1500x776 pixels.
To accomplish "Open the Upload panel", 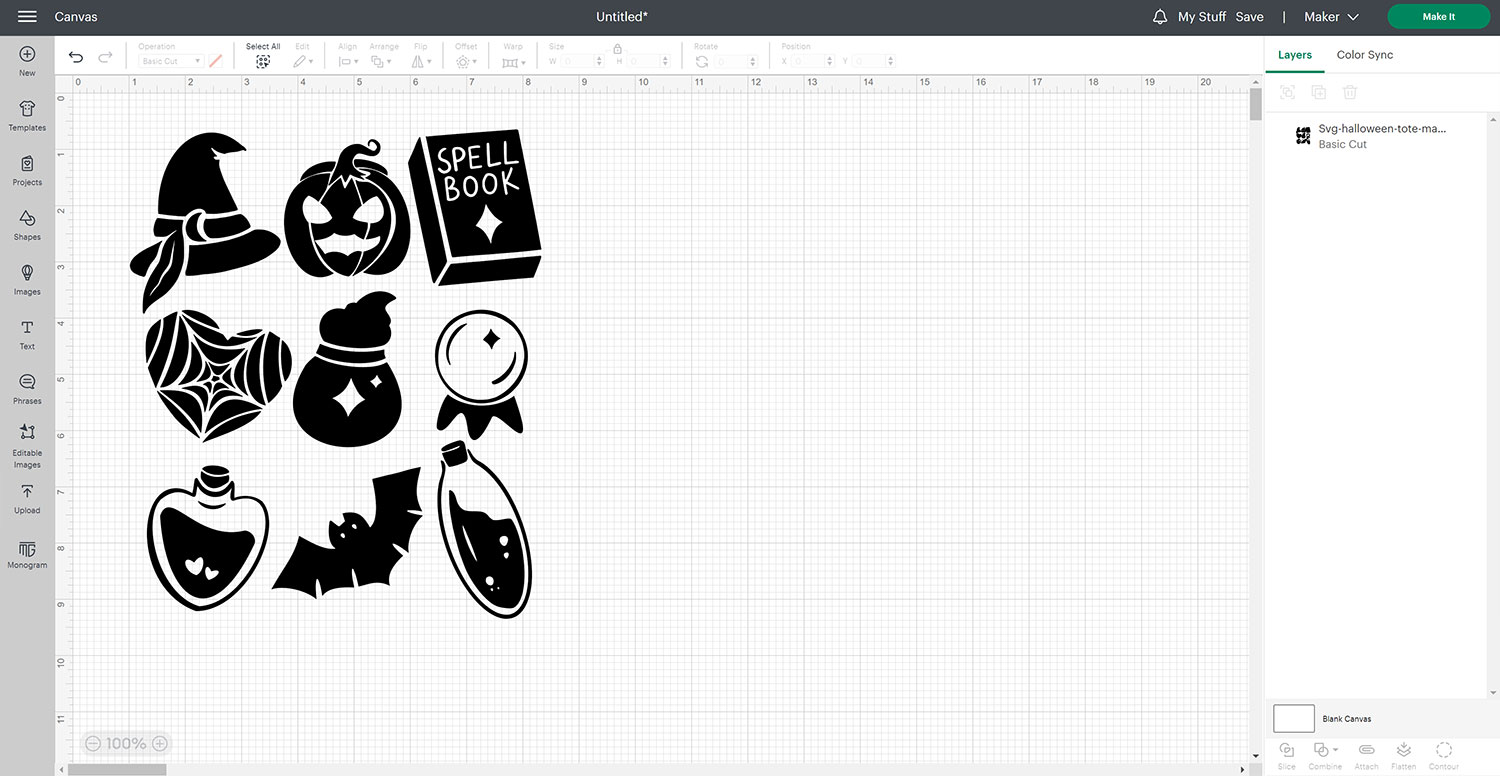I will (27, 498).
